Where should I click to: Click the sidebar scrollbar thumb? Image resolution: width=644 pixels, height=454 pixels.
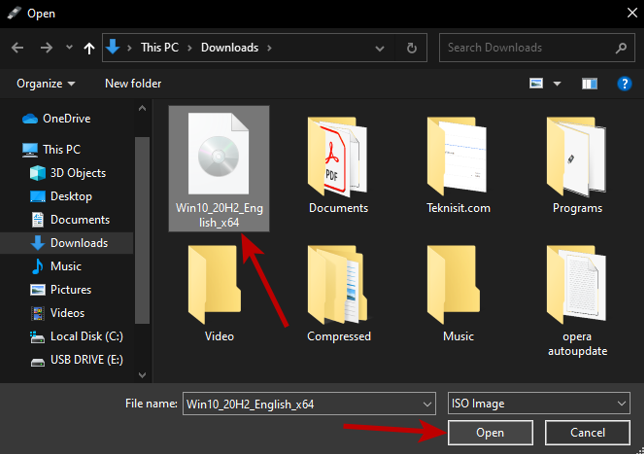click(x=142, y=230)
